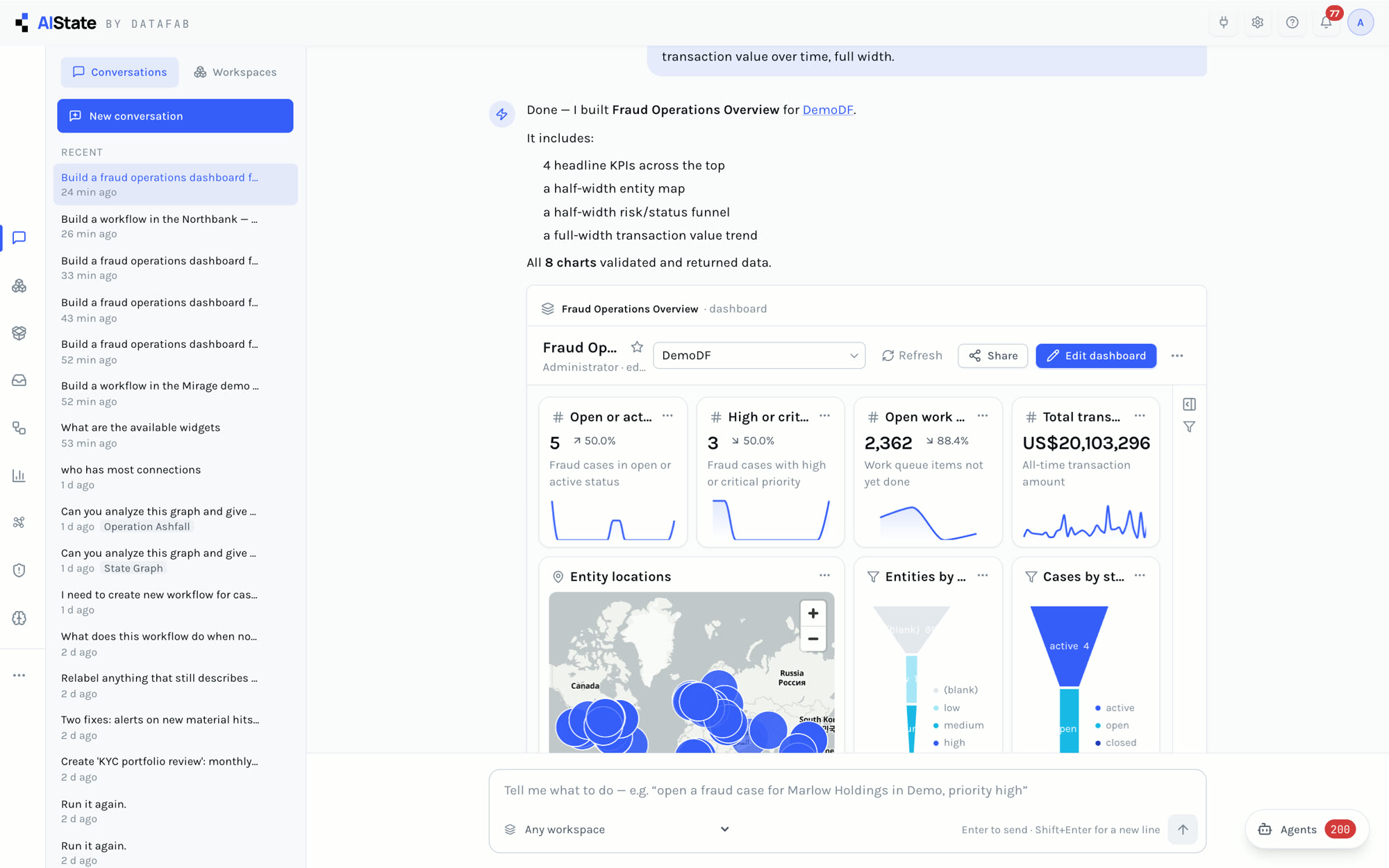Open options menu on Open work card
1389x868 pixels.
pos(983,416)
